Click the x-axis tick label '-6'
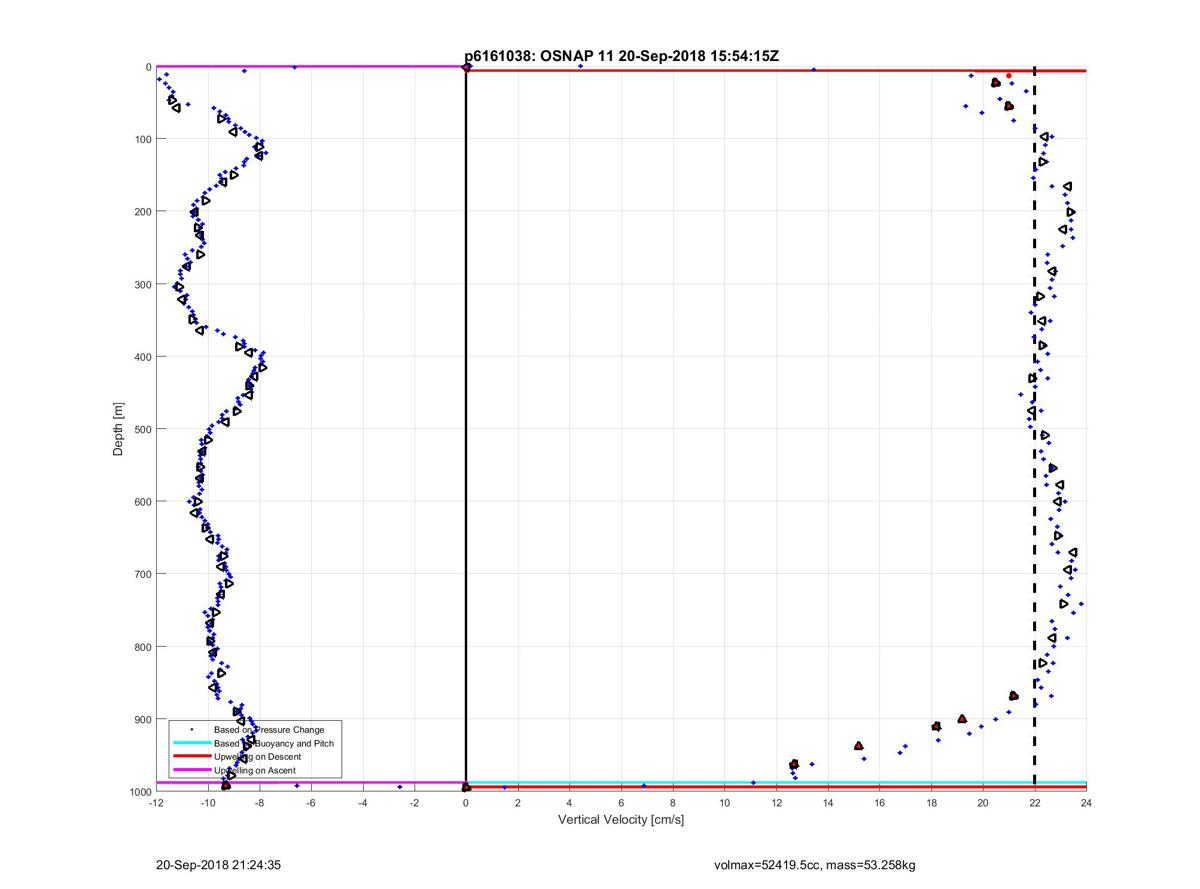 pyautogui.click(x=311, y=802)
